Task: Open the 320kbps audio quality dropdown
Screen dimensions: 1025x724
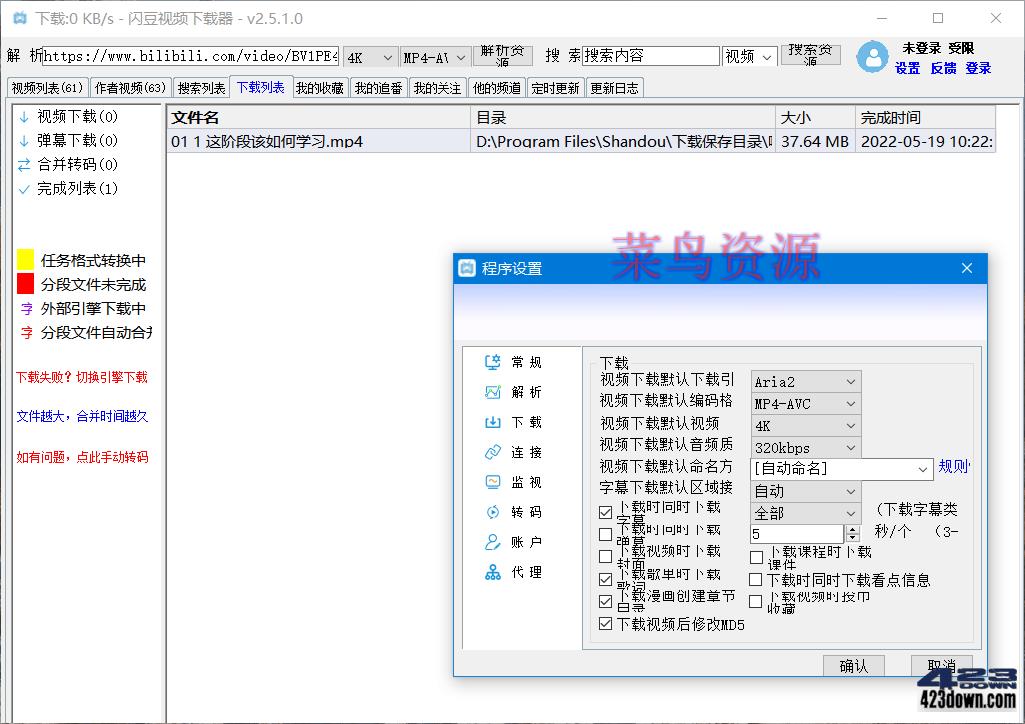Action: (853, 447)
